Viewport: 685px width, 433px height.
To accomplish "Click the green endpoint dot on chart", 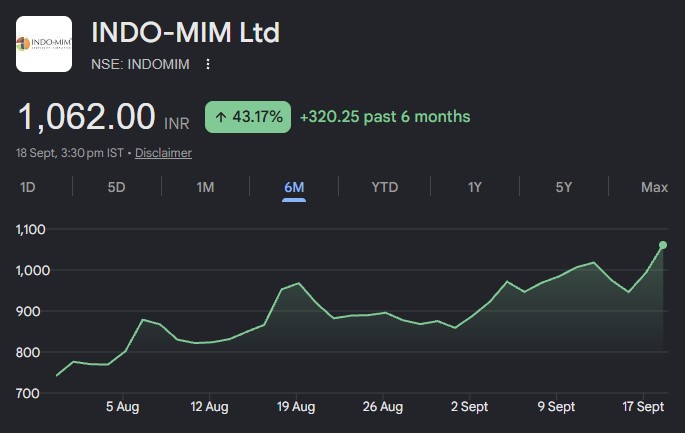I will (663, 245).
